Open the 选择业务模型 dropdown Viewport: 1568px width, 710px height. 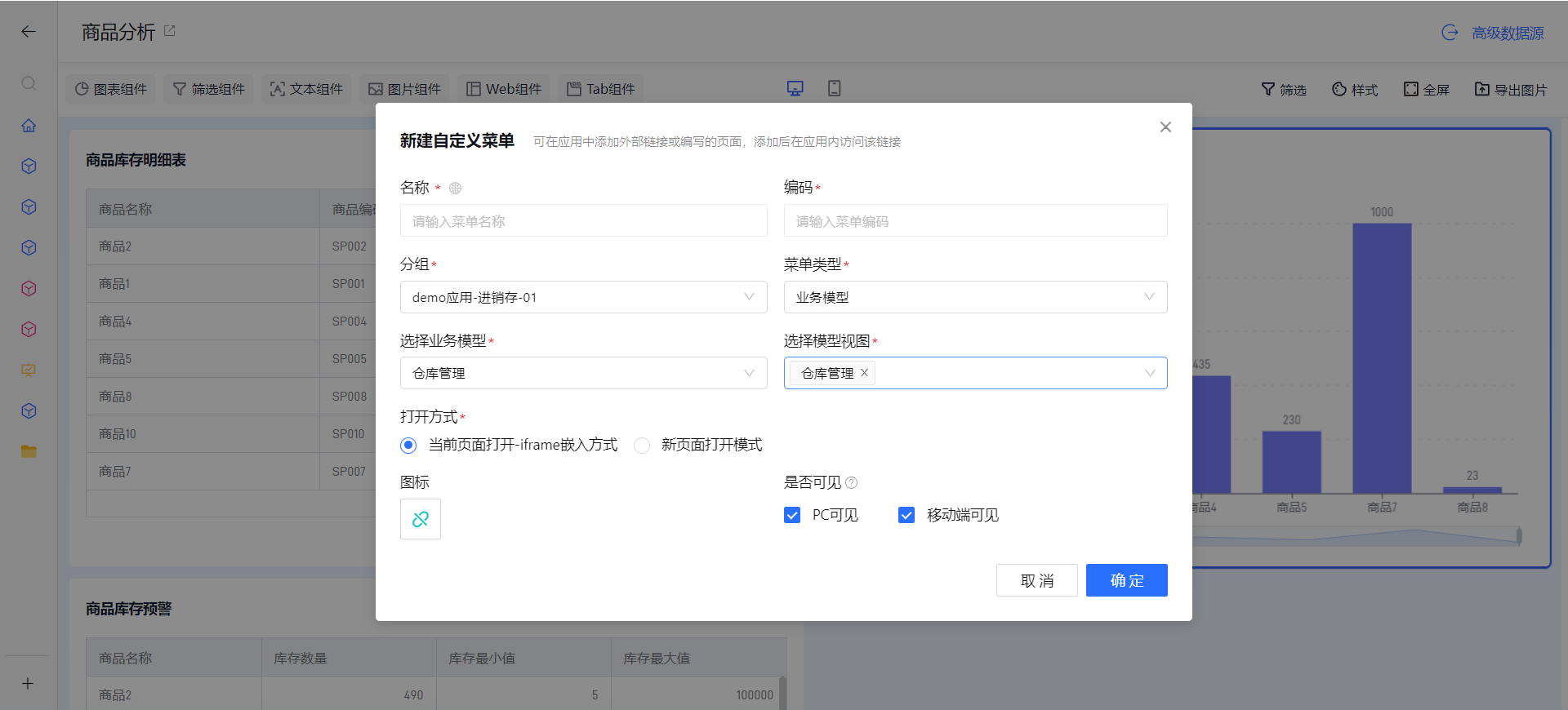[584, 373]
